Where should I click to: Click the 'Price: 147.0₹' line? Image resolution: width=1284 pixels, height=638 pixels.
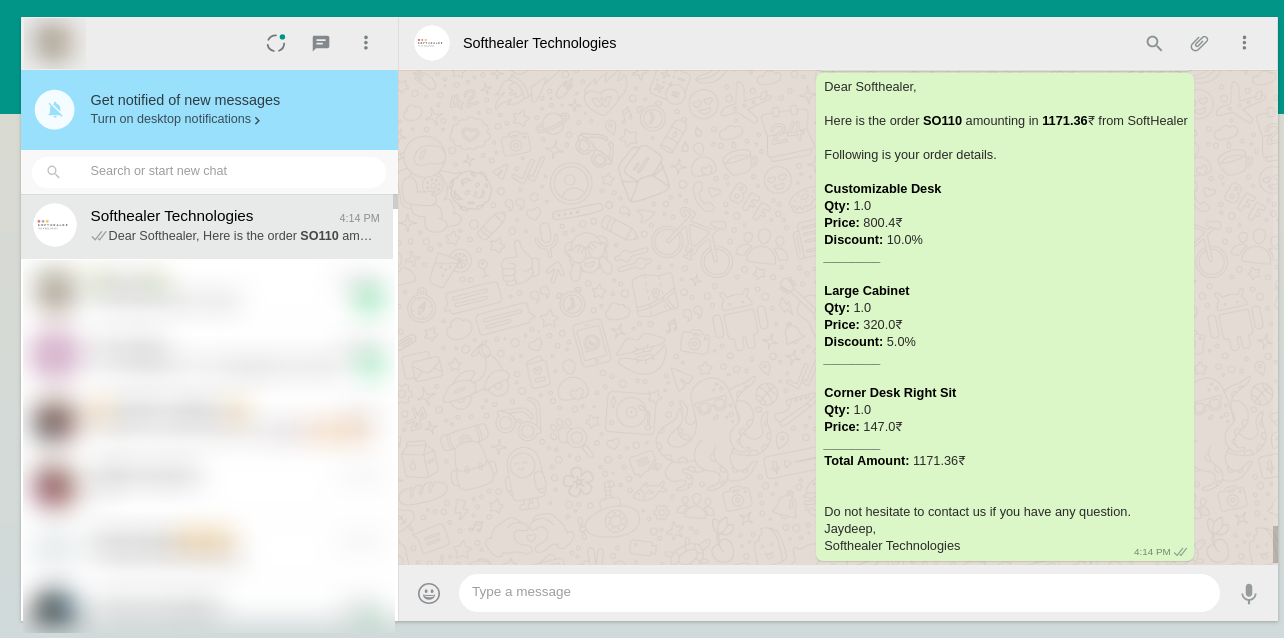click(x=863, y=427)
